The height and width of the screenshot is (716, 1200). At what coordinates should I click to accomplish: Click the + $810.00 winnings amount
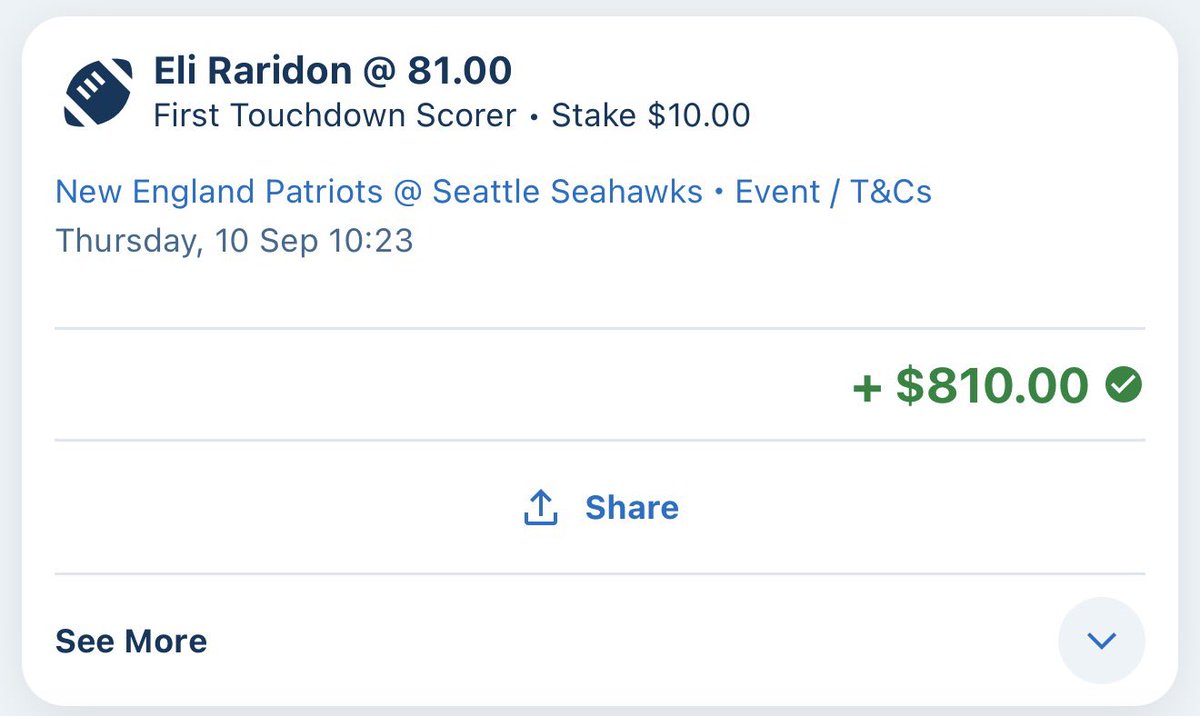coord(970,385)
